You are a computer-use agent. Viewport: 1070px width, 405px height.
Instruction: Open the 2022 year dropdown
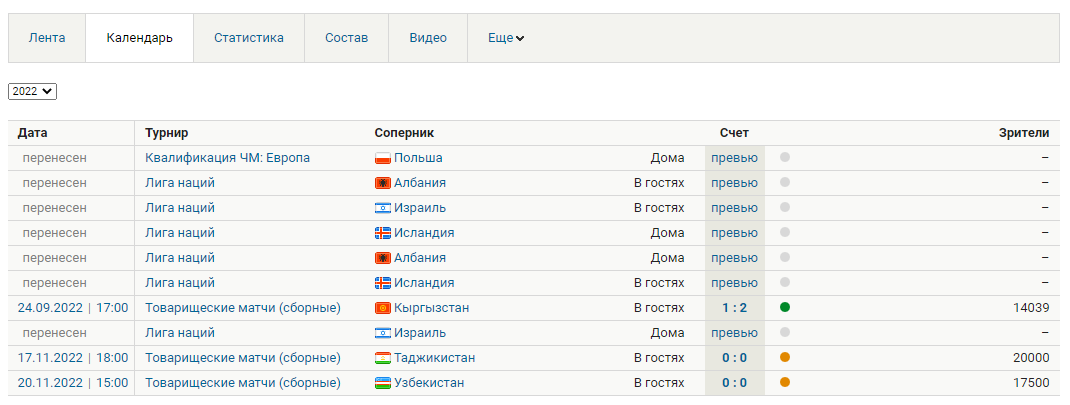[33, 91]
